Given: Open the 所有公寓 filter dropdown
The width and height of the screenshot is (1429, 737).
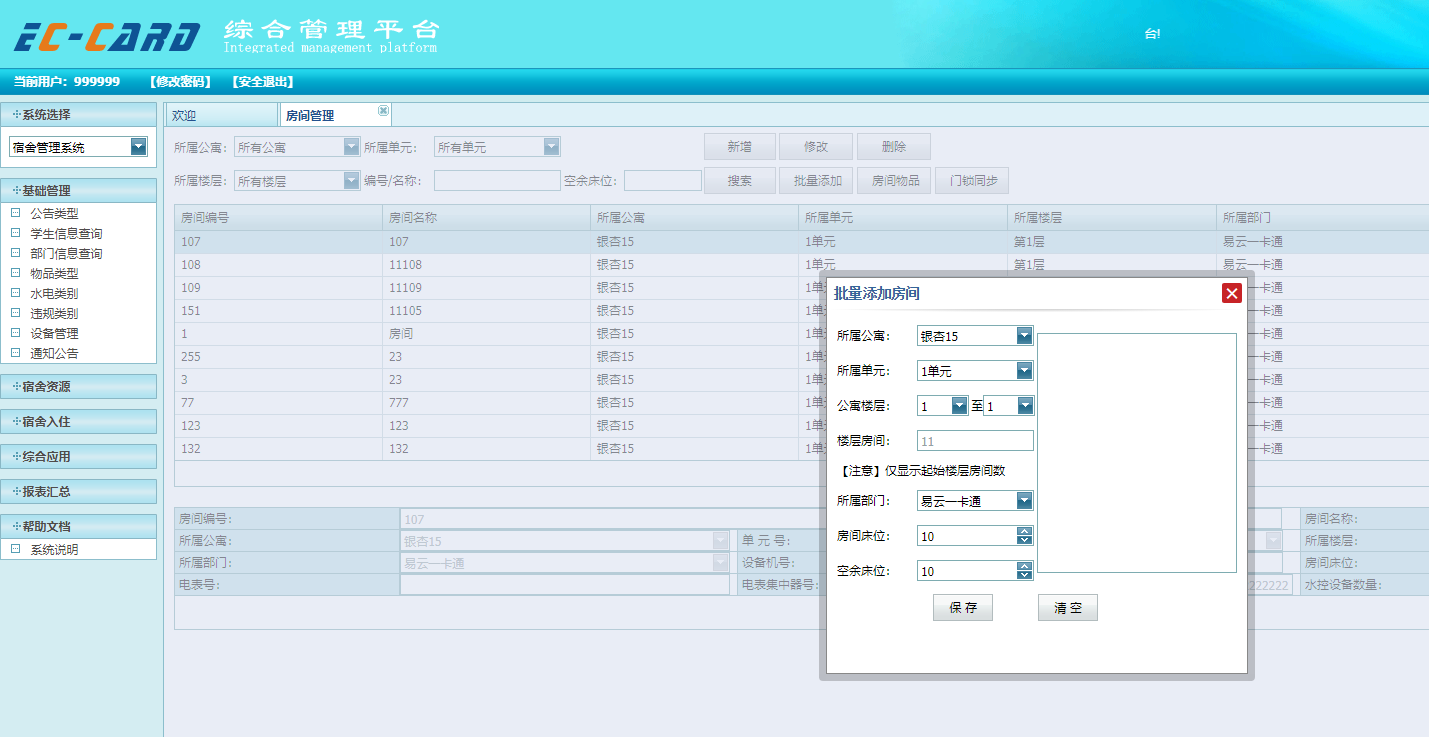Looking at the screenshot, I should click(351, 147).
